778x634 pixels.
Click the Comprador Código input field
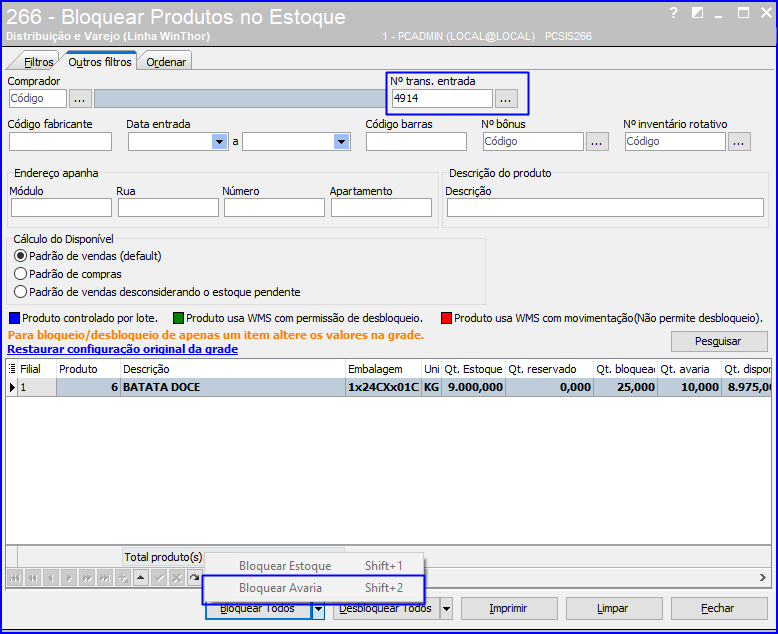(38, 99)
